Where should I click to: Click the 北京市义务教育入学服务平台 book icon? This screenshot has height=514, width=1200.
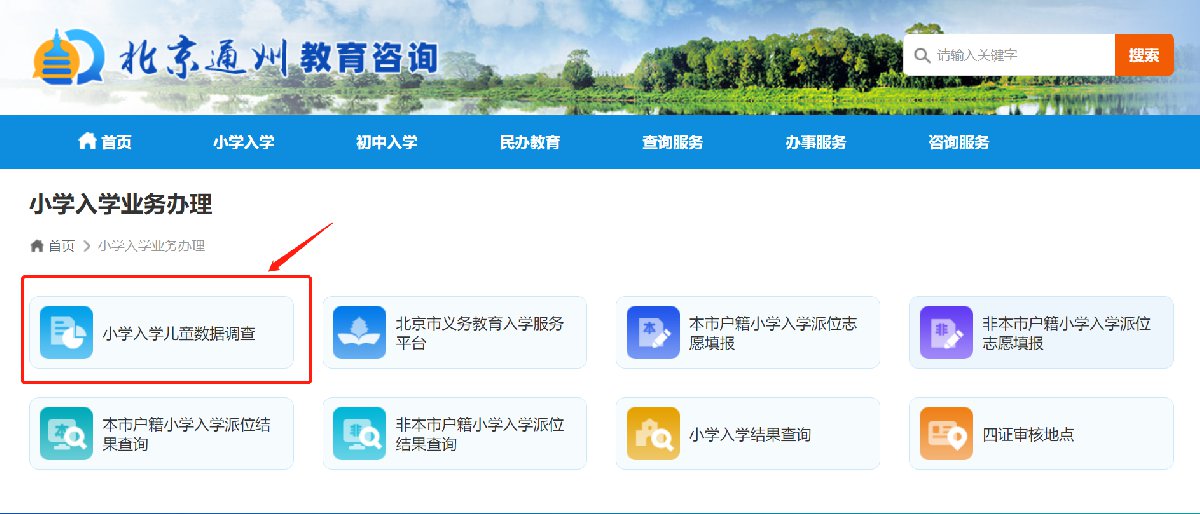pos(359,332)
